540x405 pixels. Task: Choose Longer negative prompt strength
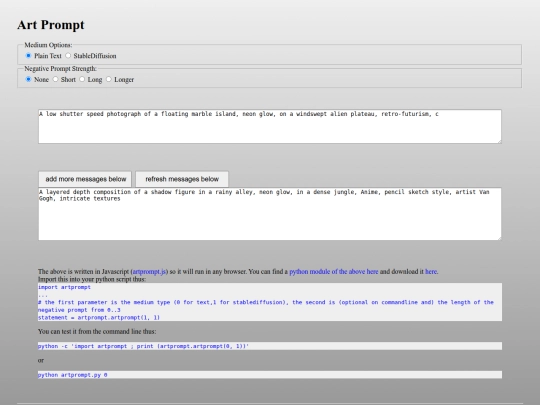click(x=109, y=79)
